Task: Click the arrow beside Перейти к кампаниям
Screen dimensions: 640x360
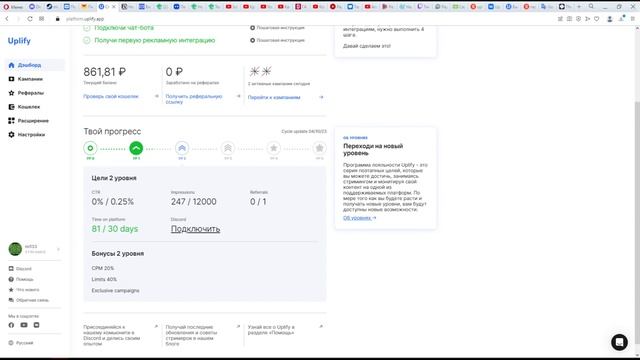Action: click(x=321, y=97)
